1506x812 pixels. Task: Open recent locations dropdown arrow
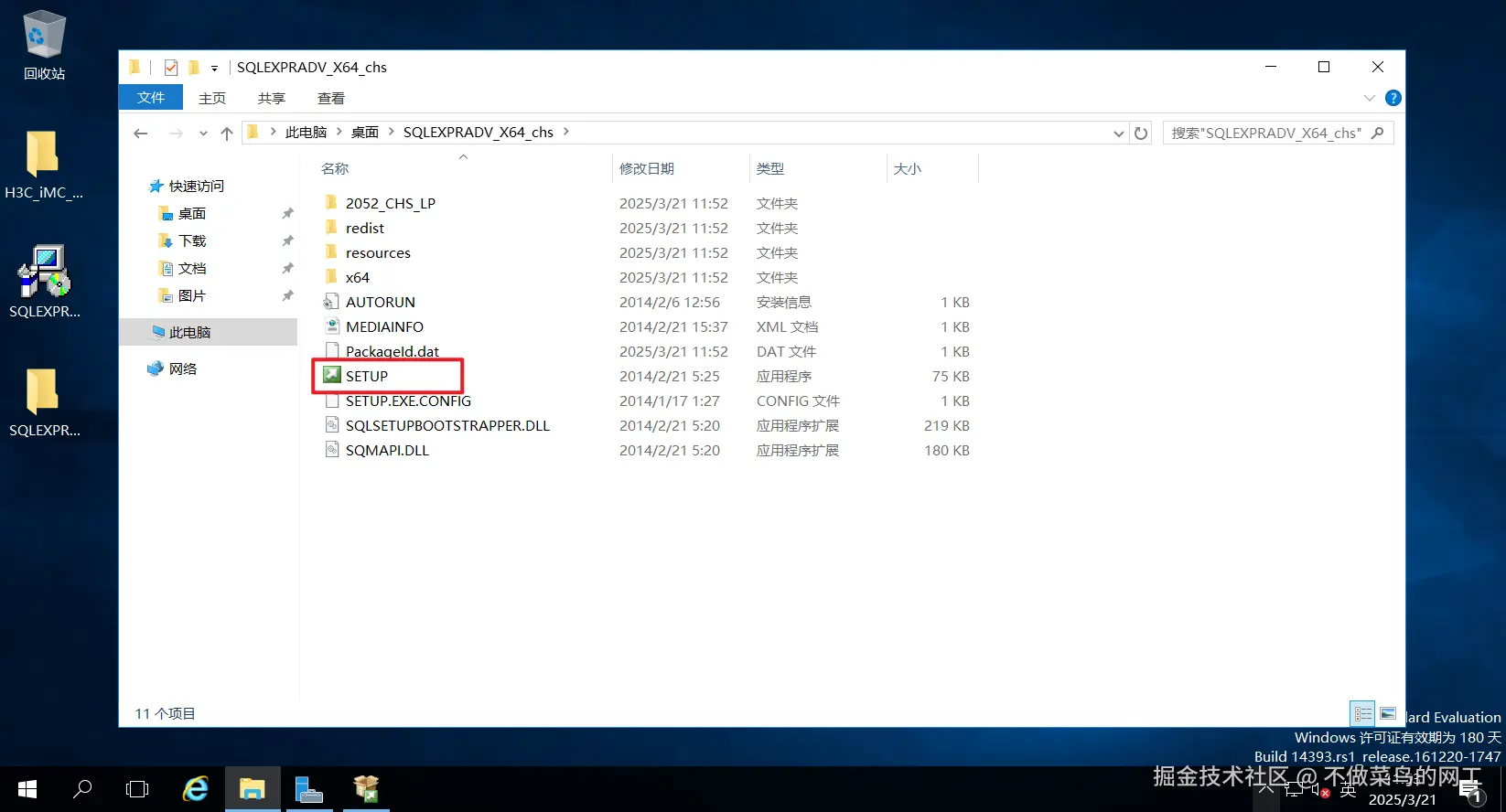(203, 134)
